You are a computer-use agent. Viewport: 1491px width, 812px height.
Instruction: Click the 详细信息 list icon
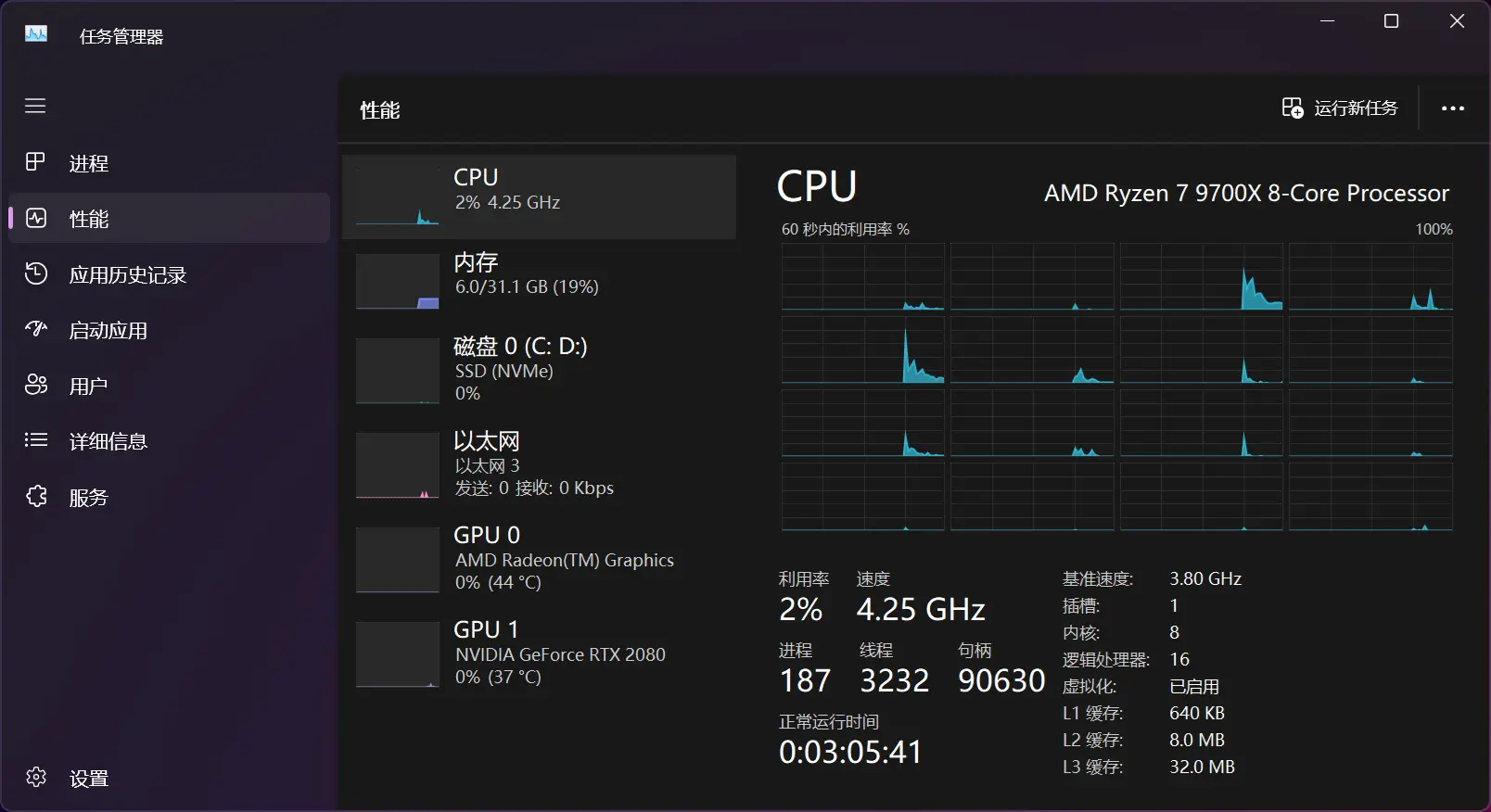tap(36, 440)
